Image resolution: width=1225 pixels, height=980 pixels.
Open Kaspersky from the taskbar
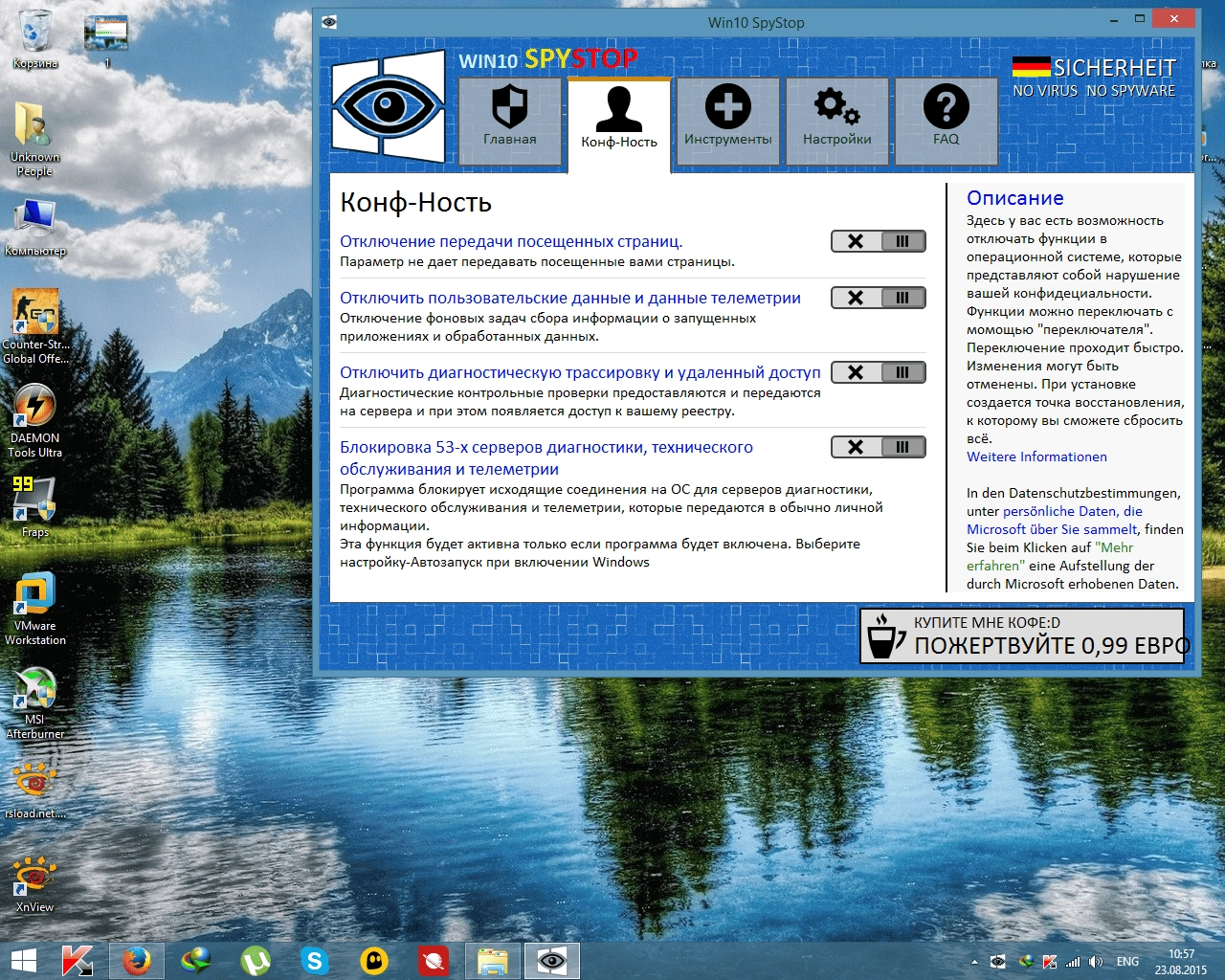[77, 961]
